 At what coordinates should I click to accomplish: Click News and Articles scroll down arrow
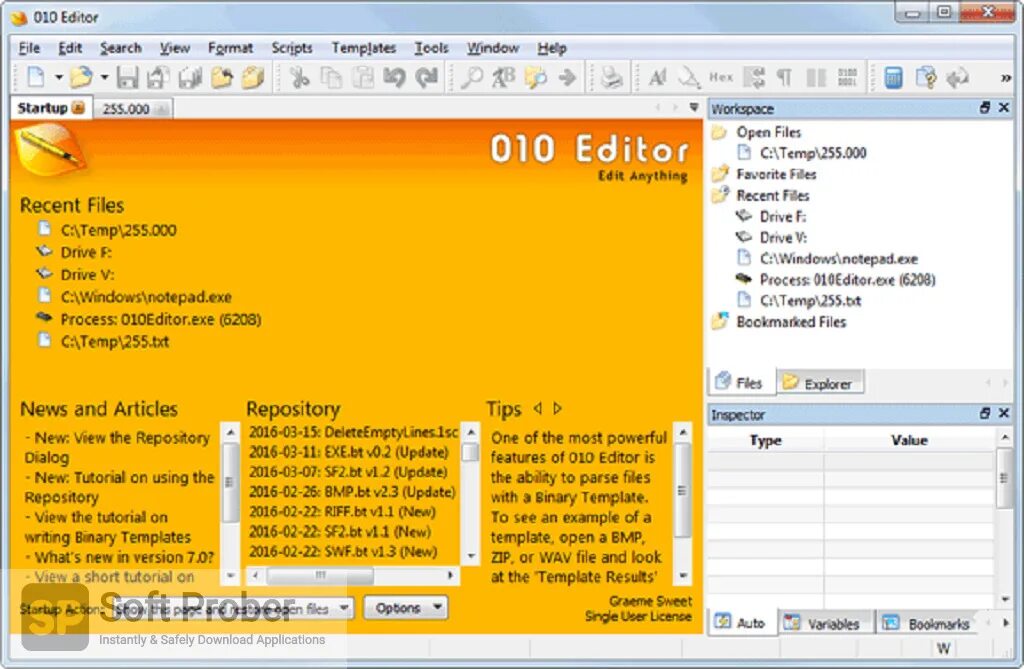(x=230, y=576)
